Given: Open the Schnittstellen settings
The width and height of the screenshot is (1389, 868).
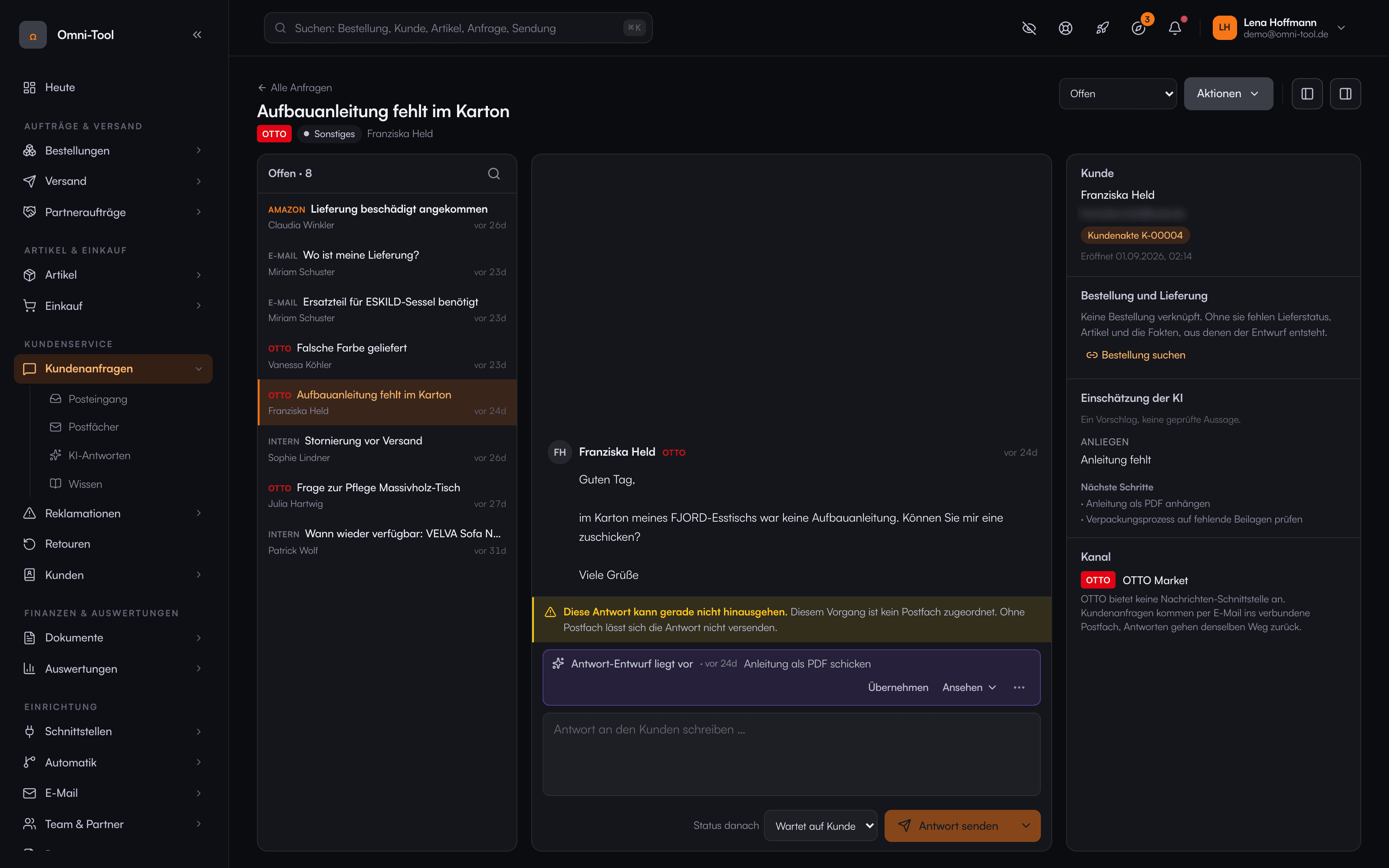Looking at the screenshot, I should 114,731.
